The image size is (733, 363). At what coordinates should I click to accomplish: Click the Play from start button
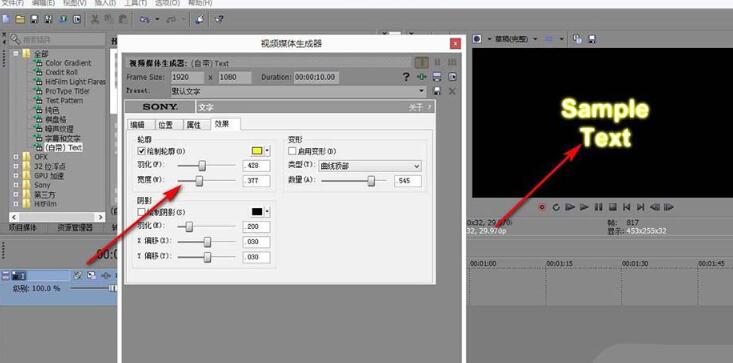[570, 207]
